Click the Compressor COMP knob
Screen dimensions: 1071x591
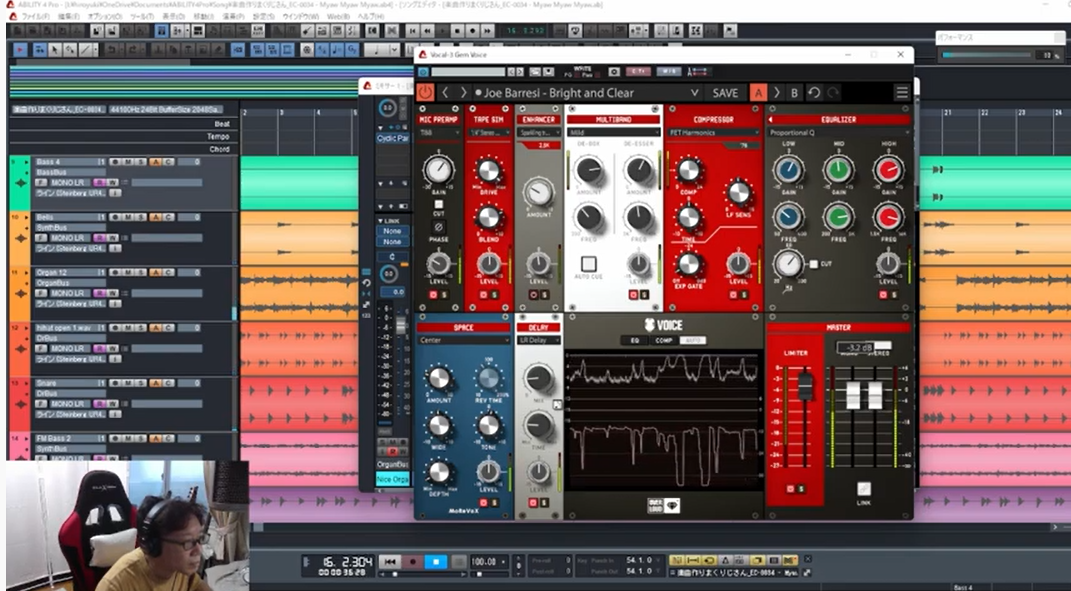688,171
